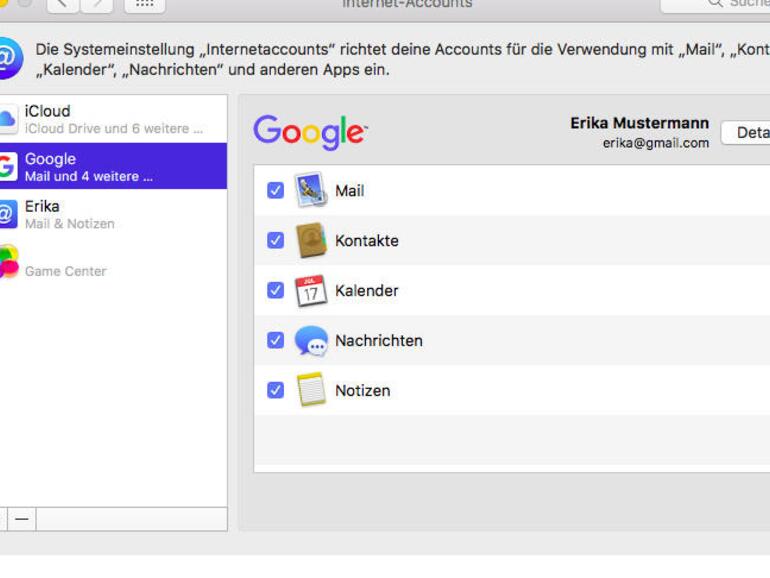770x578 pixels.
Task: Uncheck the Mail checkbox
Action: pos(275,190)
